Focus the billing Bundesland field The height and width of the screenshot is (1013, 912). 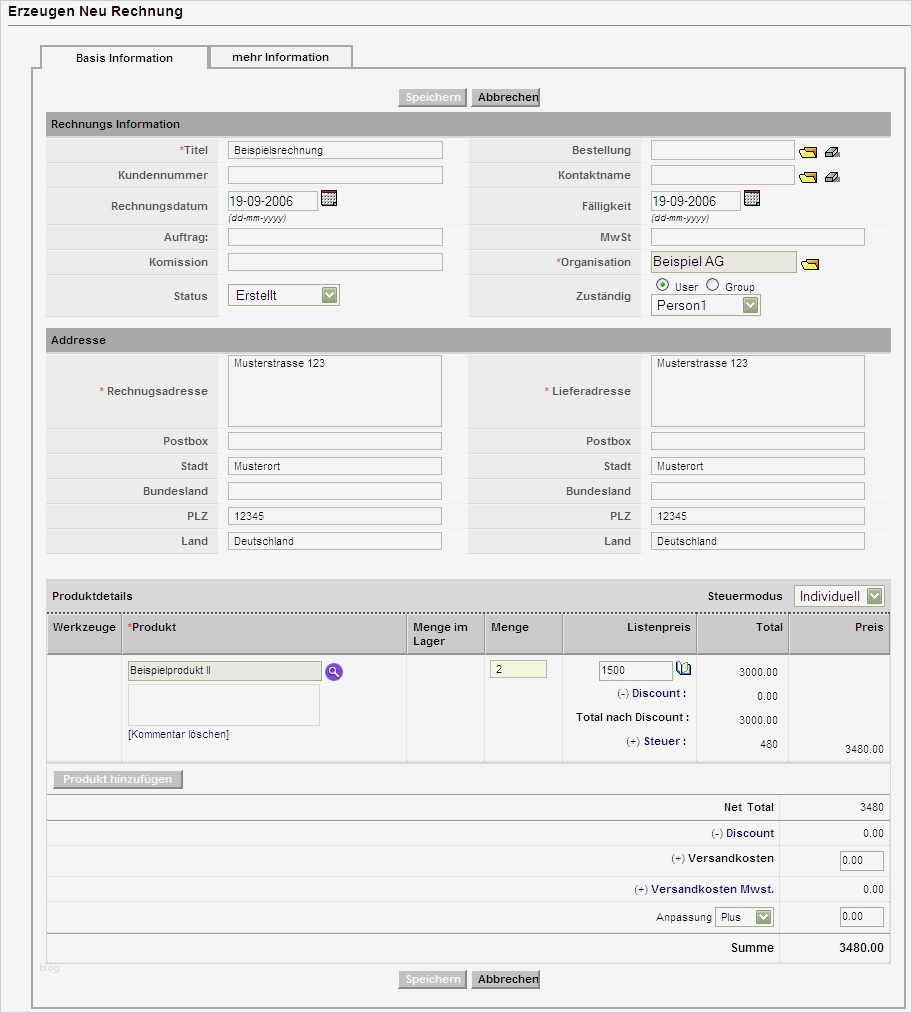[x=335, y=491]
